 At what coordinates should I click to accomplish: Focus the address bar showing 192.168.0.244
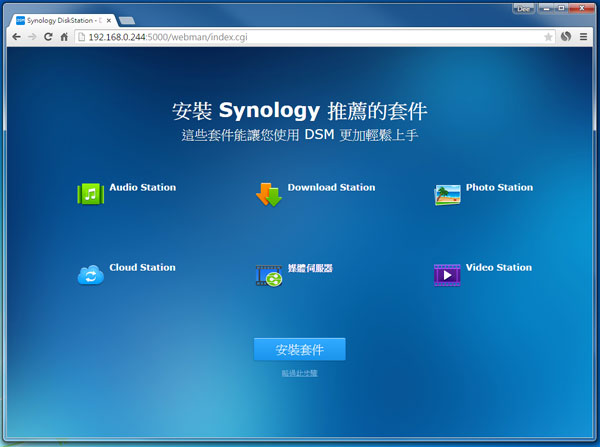[300, 37]
